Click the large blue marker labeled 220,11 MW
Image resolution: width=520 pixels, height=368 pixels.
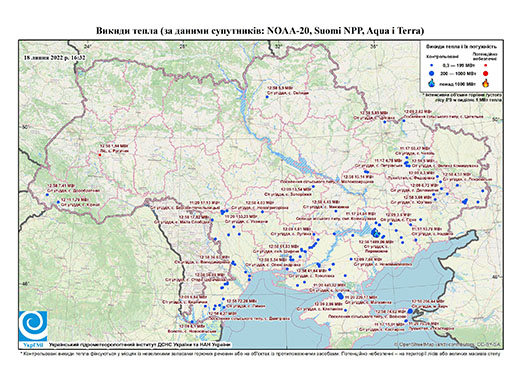coord(340,296)
